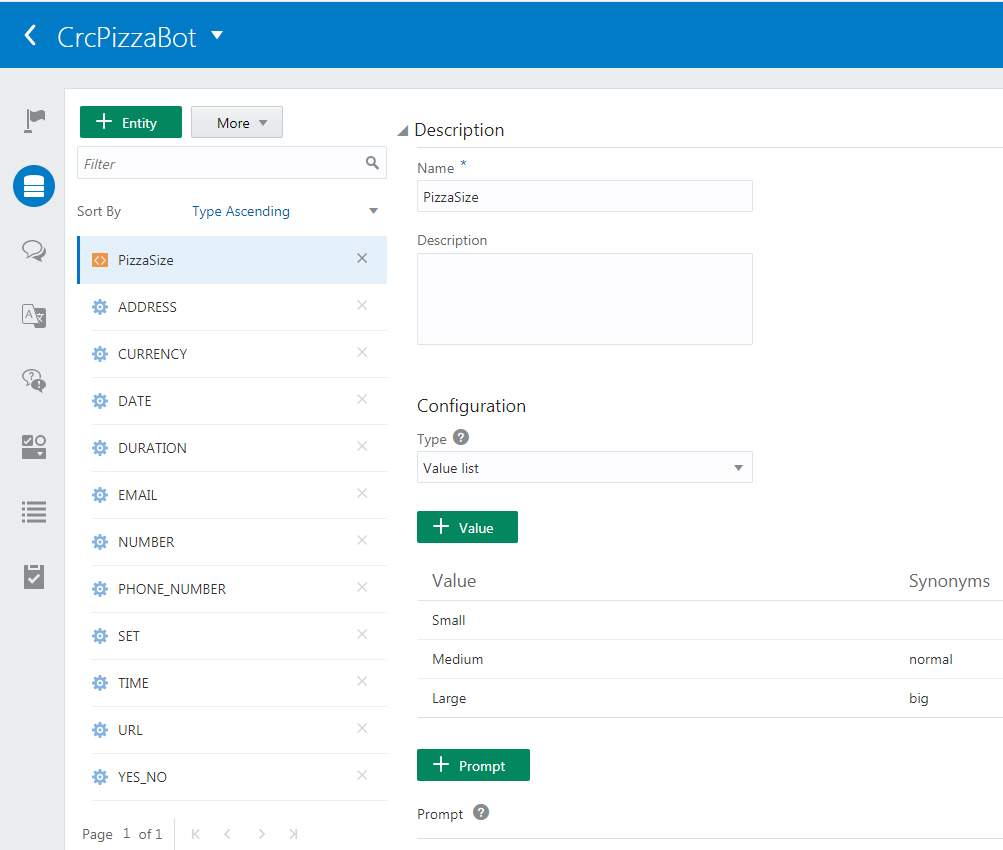Screen dimensions: 1003x850
Task: Open the clipboard checkmark icon in sidebar
Action: (34, 577)
